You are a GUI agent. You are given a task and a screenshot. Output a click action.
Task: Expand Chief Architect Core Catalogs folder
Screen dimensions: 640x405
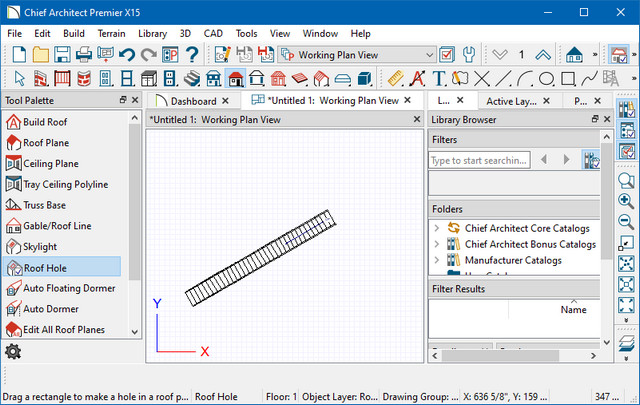pyautogui.click(x=437, y=228)
